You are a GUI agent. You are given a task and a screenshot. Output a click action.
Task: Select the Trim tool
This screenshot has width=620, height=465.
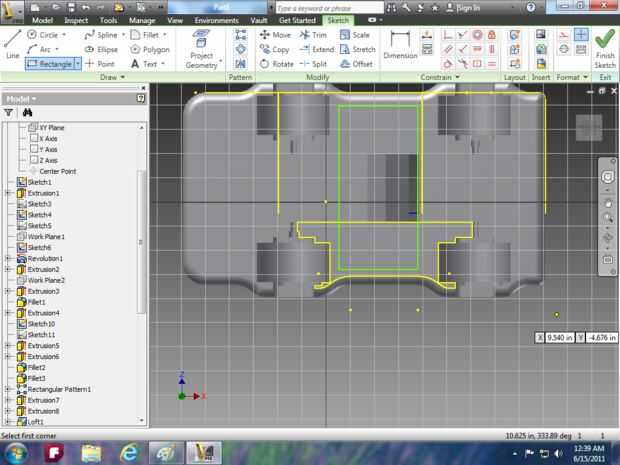click(313, 35)
